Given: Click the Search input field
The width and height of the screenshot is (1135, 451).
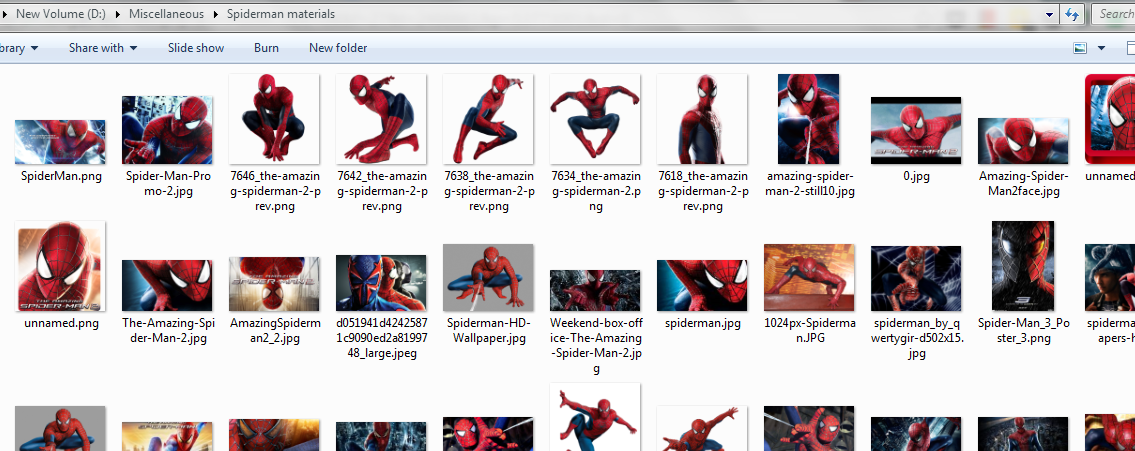Looking at the screenshot, I should [x=1114, y=14].
